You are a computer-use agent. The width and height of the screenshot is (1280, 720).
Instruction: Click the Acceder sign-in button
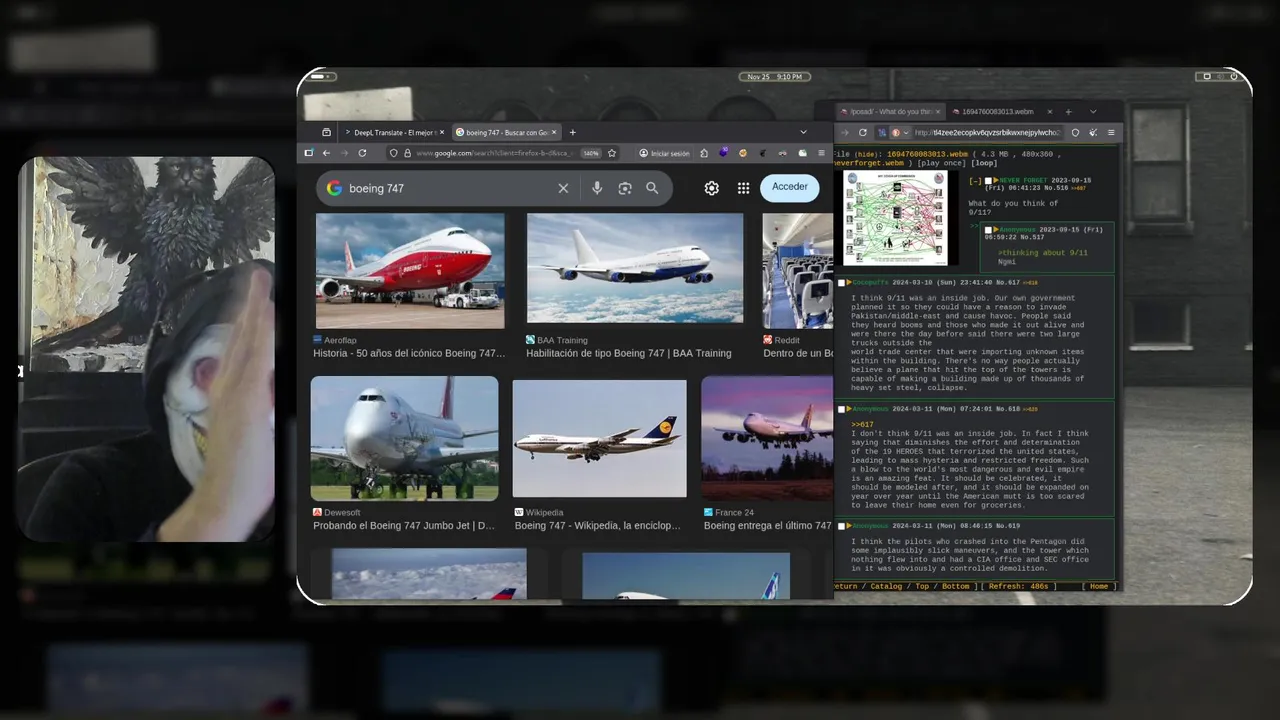[789, 187]
